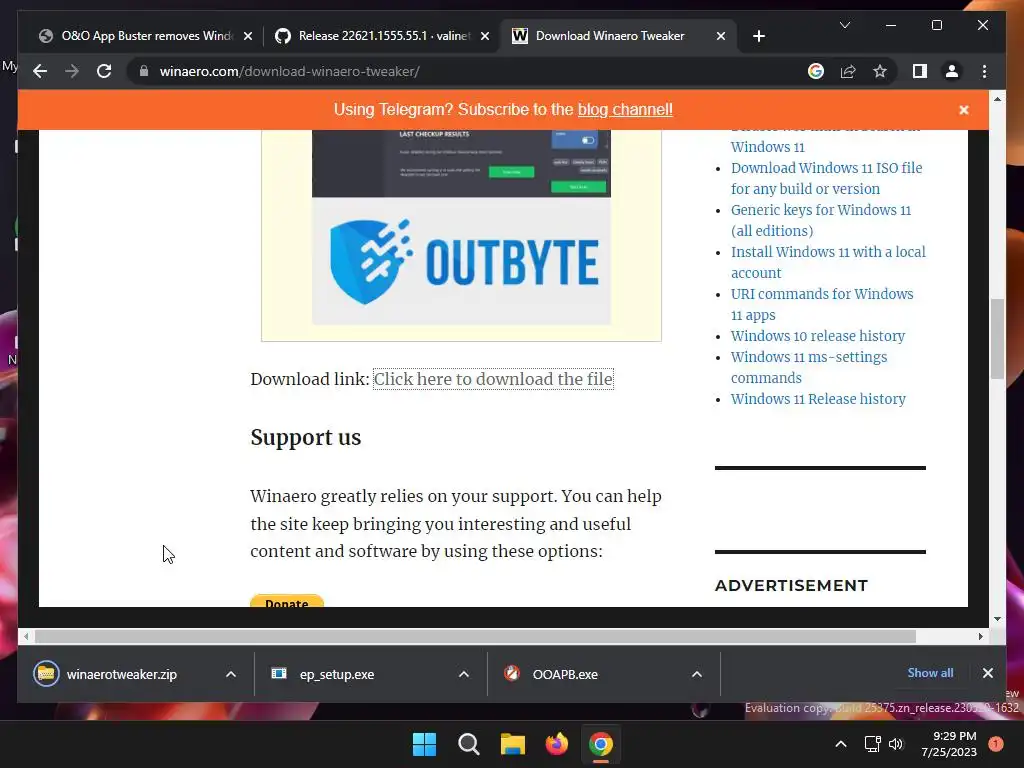The height and width of the screenshot is (768, 1024).
Task: Click the horizontal scroll left arrow
Action: pos(25,636)
